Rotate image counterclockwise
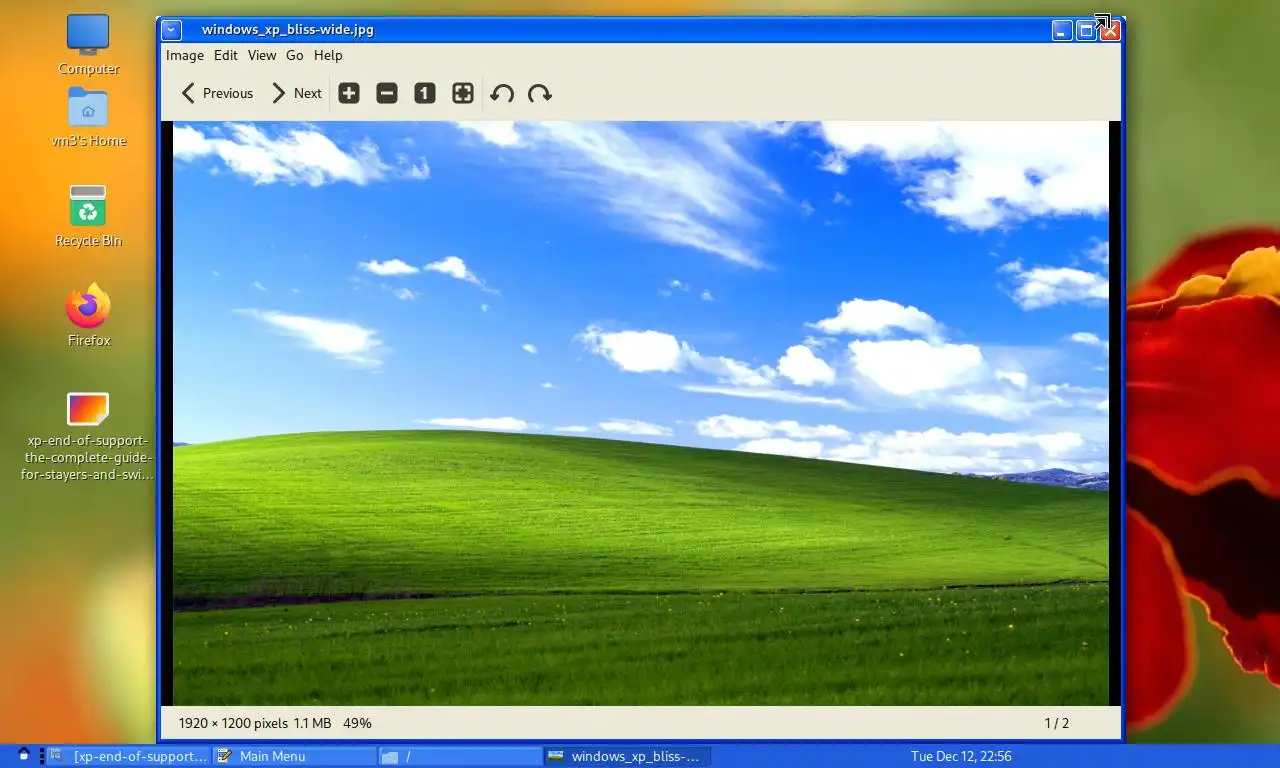 (x=502, y=93)
